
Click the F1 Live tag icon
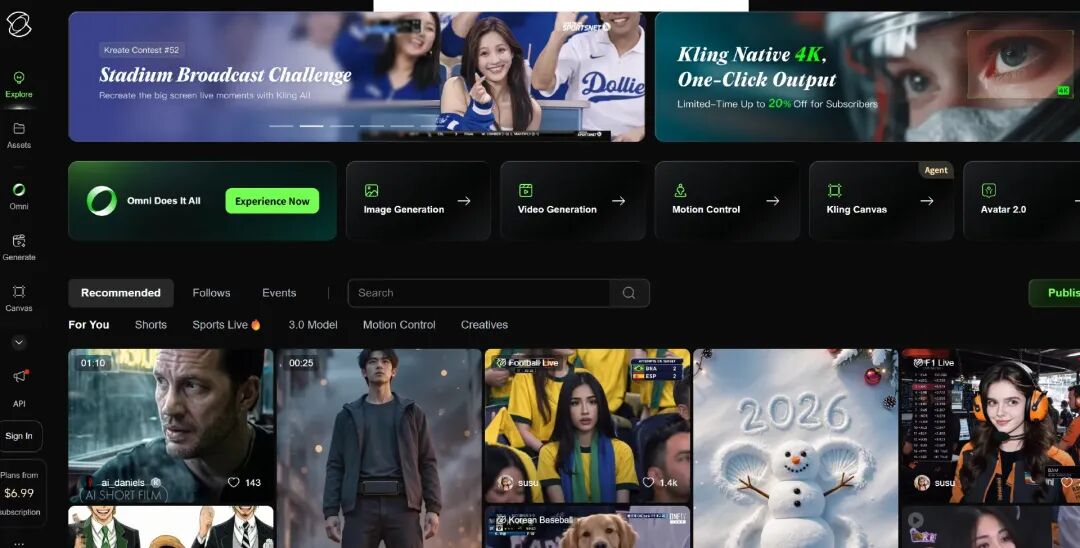(x=918, y=363)
